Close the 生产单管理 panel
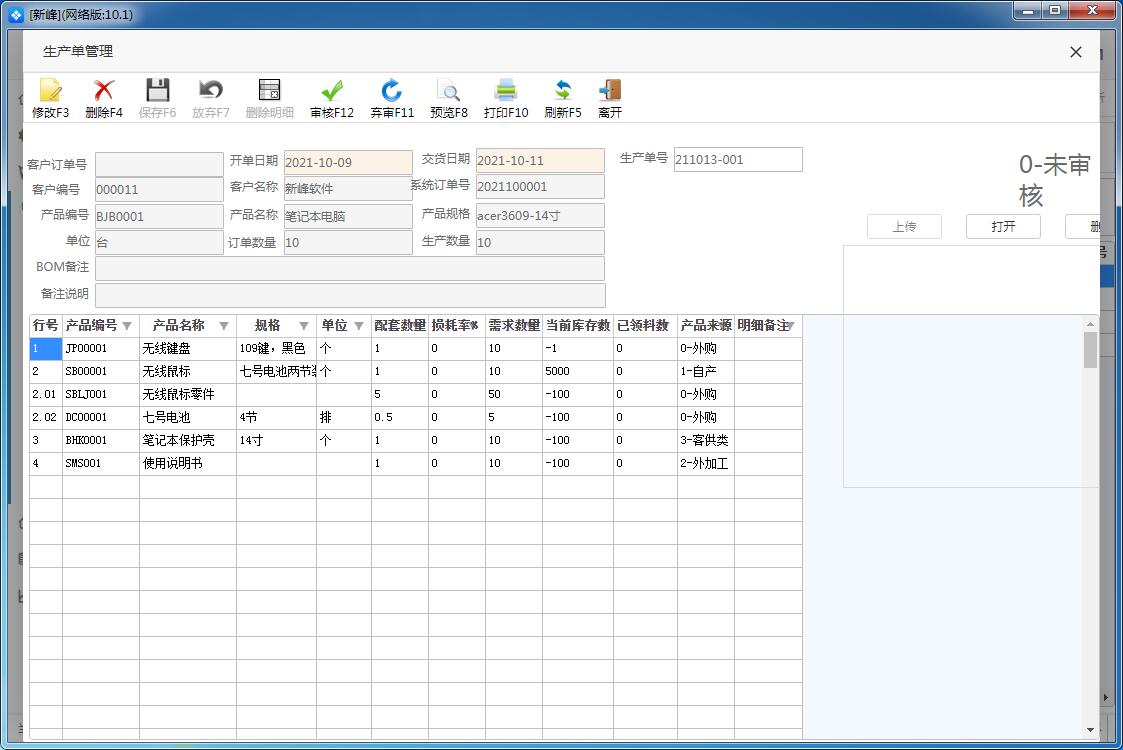The height and width of the screenshot is (750, 1123). point(1076,52)
